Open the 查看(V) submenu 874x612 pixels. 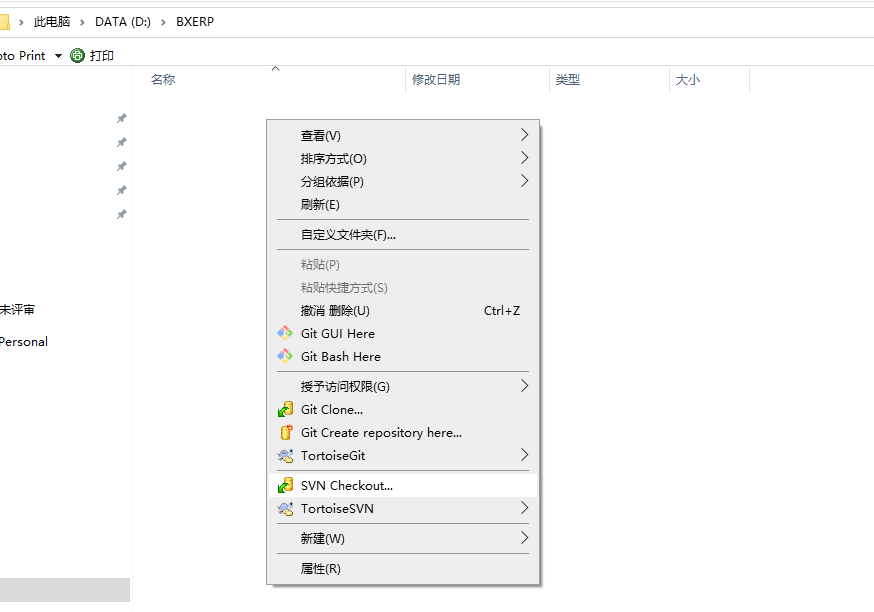[402, 135]
